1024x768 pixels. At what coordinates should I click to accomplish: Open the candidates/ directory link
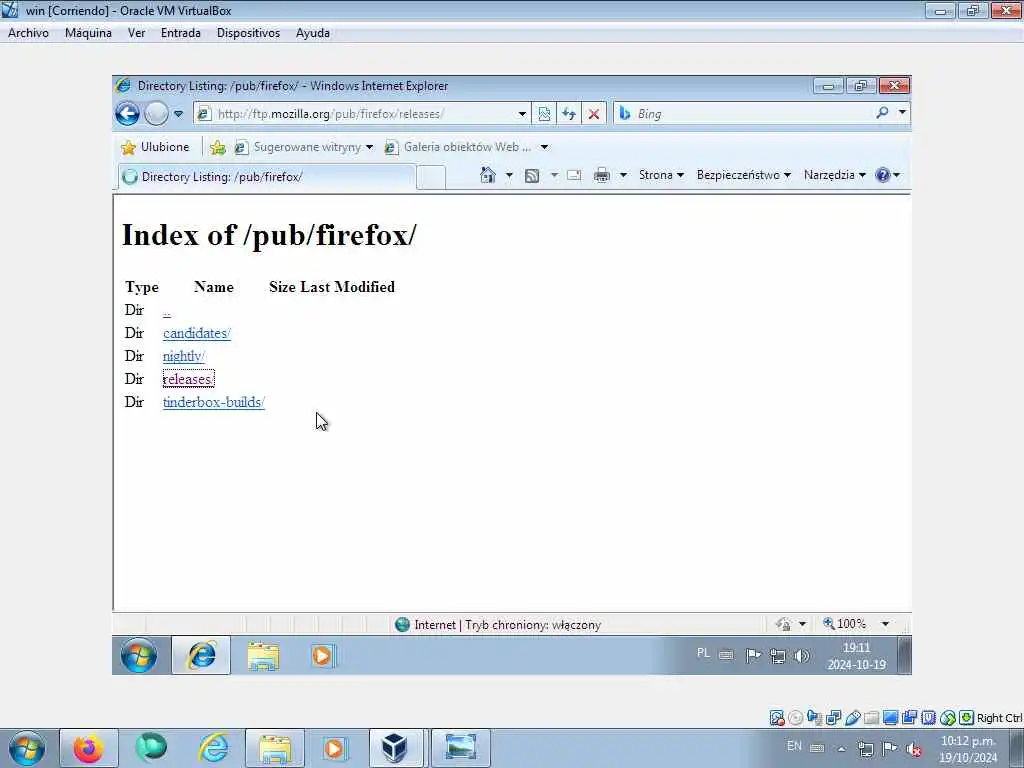pyautogui.click(x=197, y=333)
